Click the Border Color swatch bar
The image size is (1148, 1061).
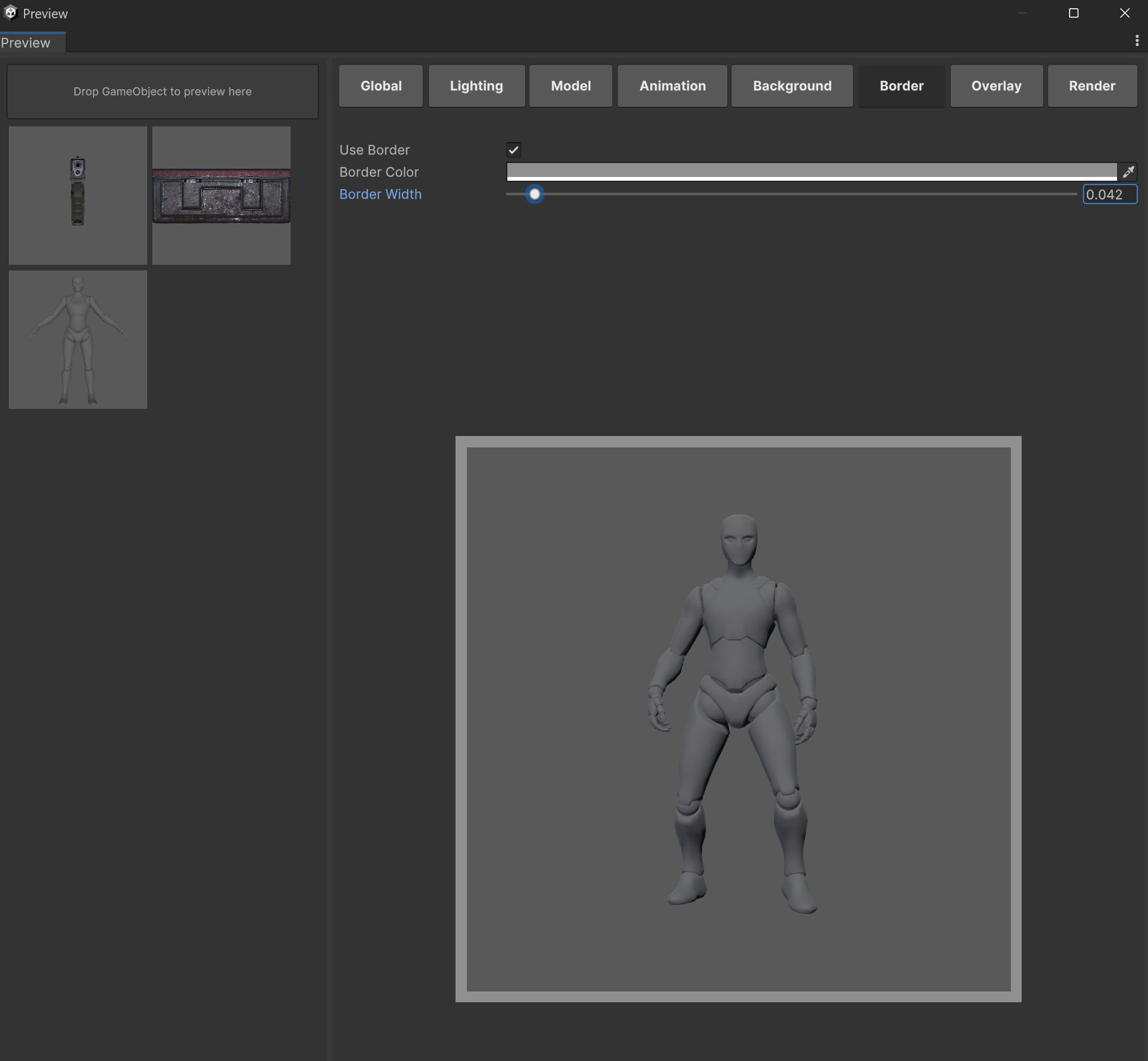(811, 172)
